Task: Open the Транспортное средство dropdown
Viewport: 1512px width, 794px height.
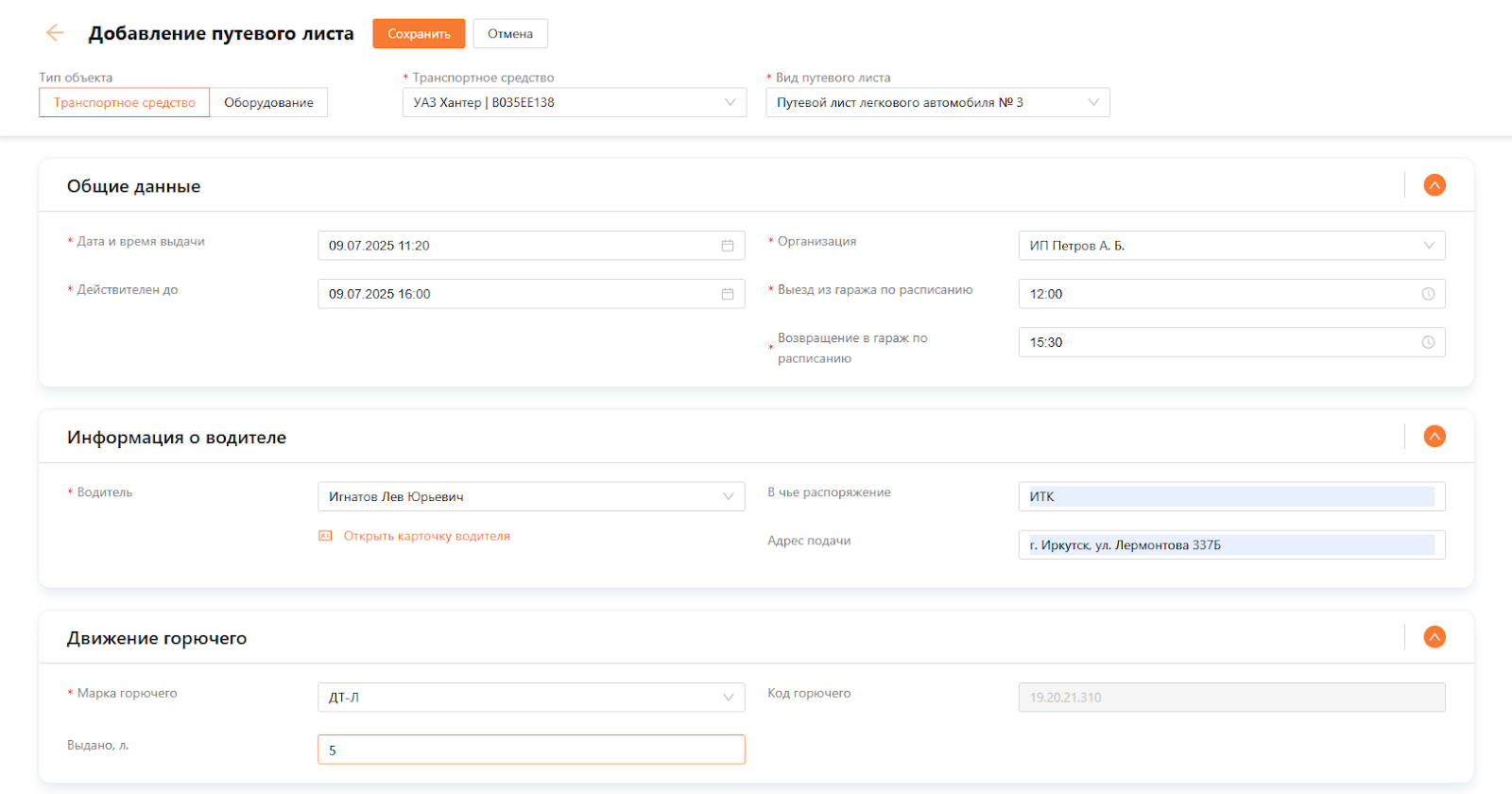Action: [x=574, y=102]
